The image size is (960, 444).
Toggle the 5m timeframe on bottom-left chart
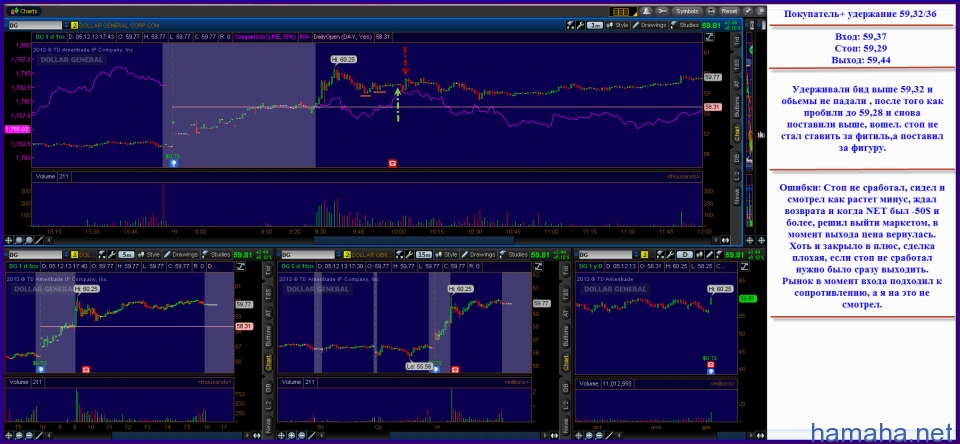coord(125,255)
